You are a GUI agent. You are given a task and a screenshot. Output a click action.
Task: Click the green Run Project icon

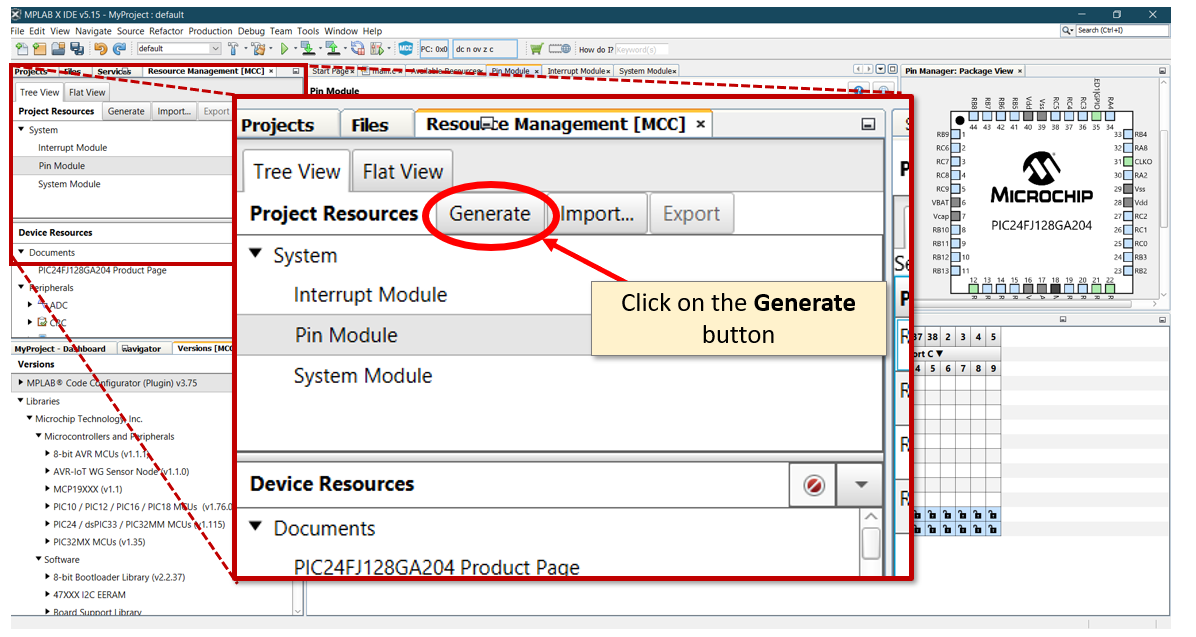click(284, 48)
